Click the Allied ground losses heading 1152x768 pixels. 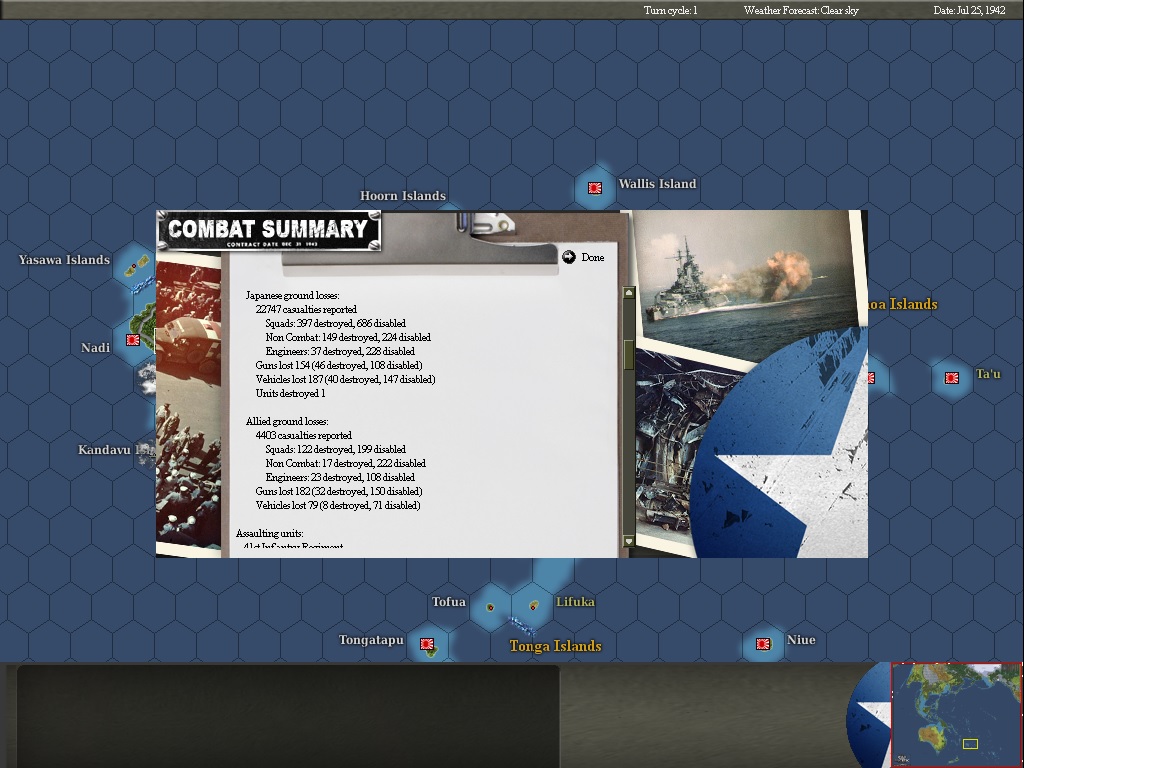coord(287,421)
